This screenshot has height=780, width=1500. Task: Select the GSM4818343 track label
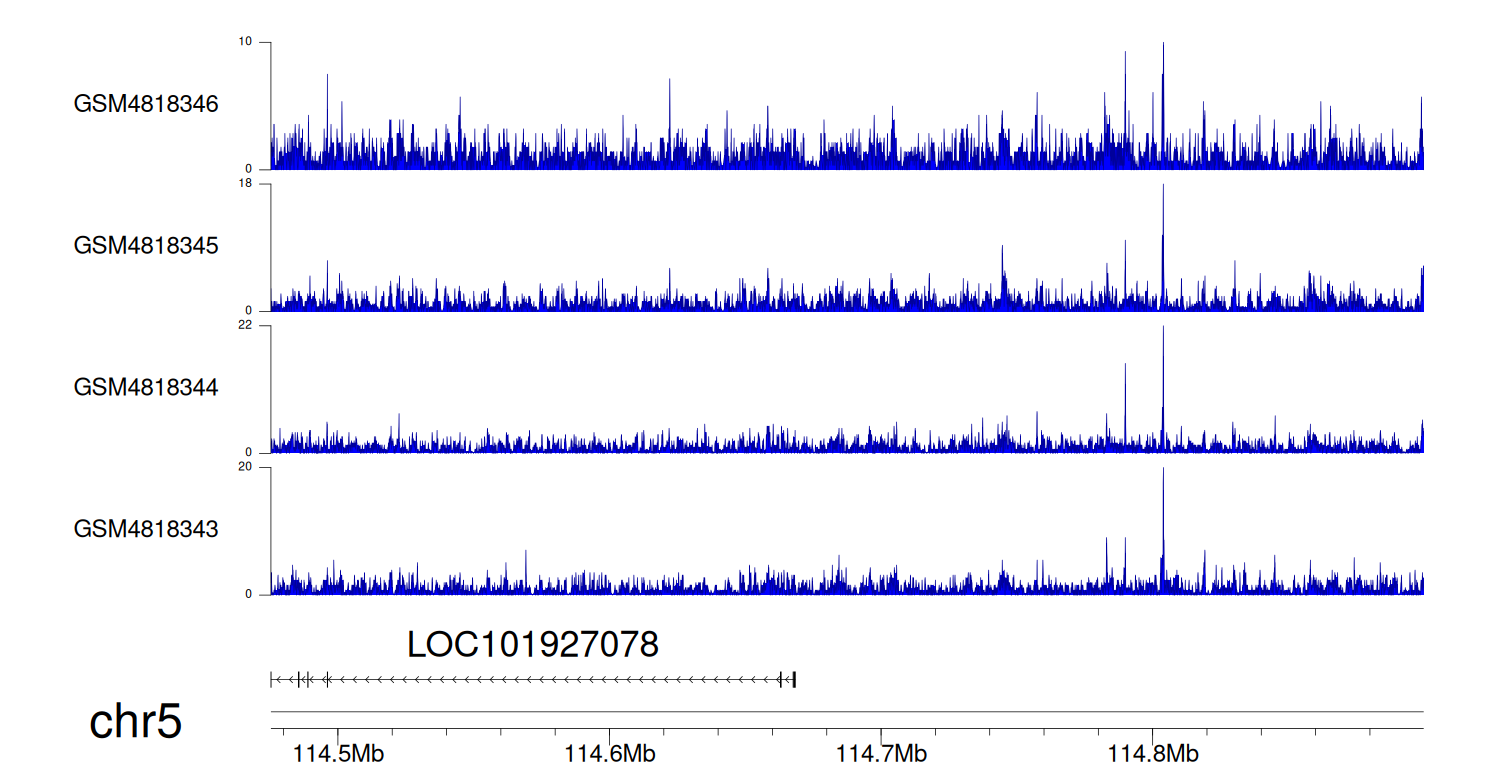tap(146, 528)
